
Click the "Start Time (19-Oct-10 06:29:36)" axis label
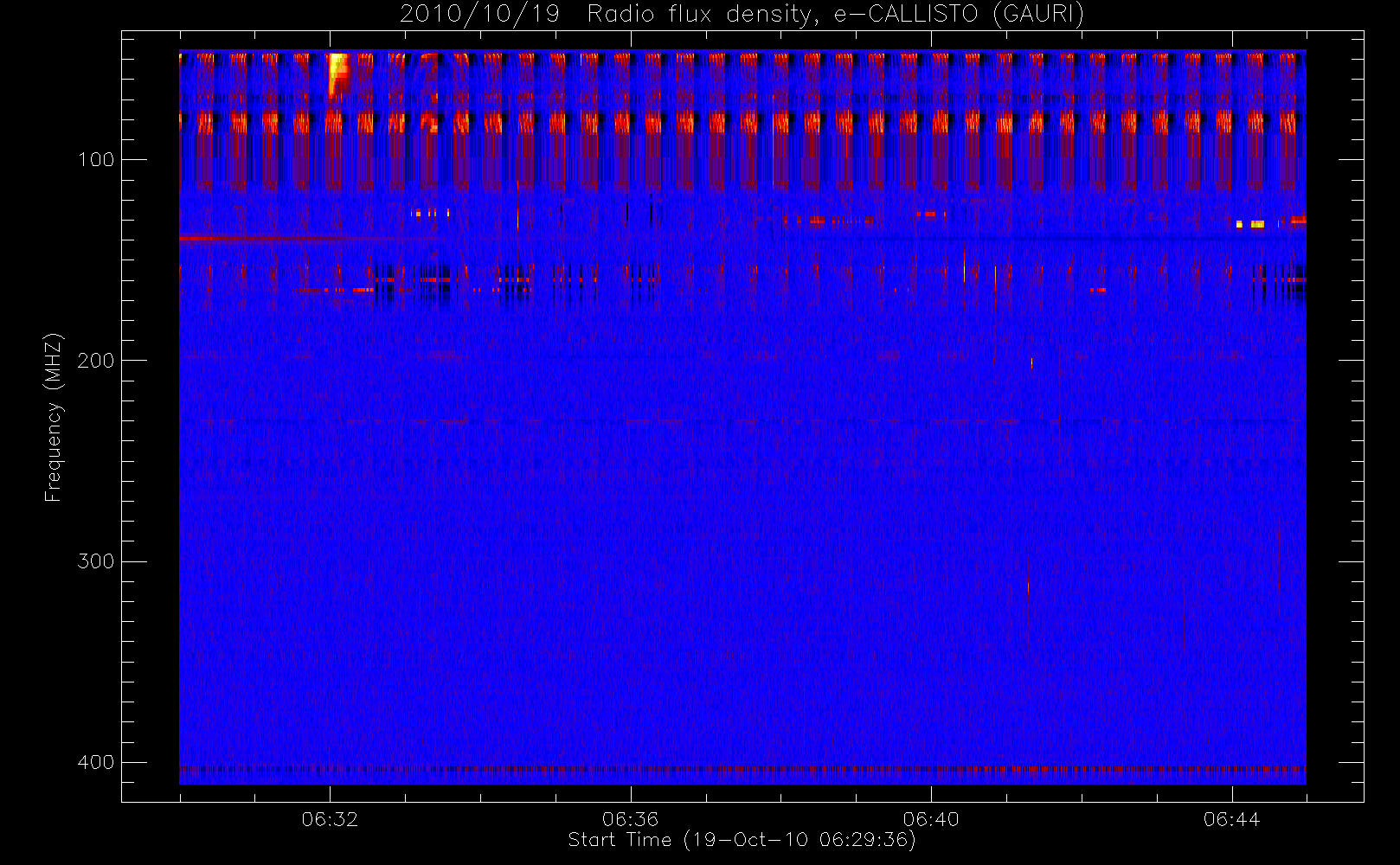click(742, 840)
